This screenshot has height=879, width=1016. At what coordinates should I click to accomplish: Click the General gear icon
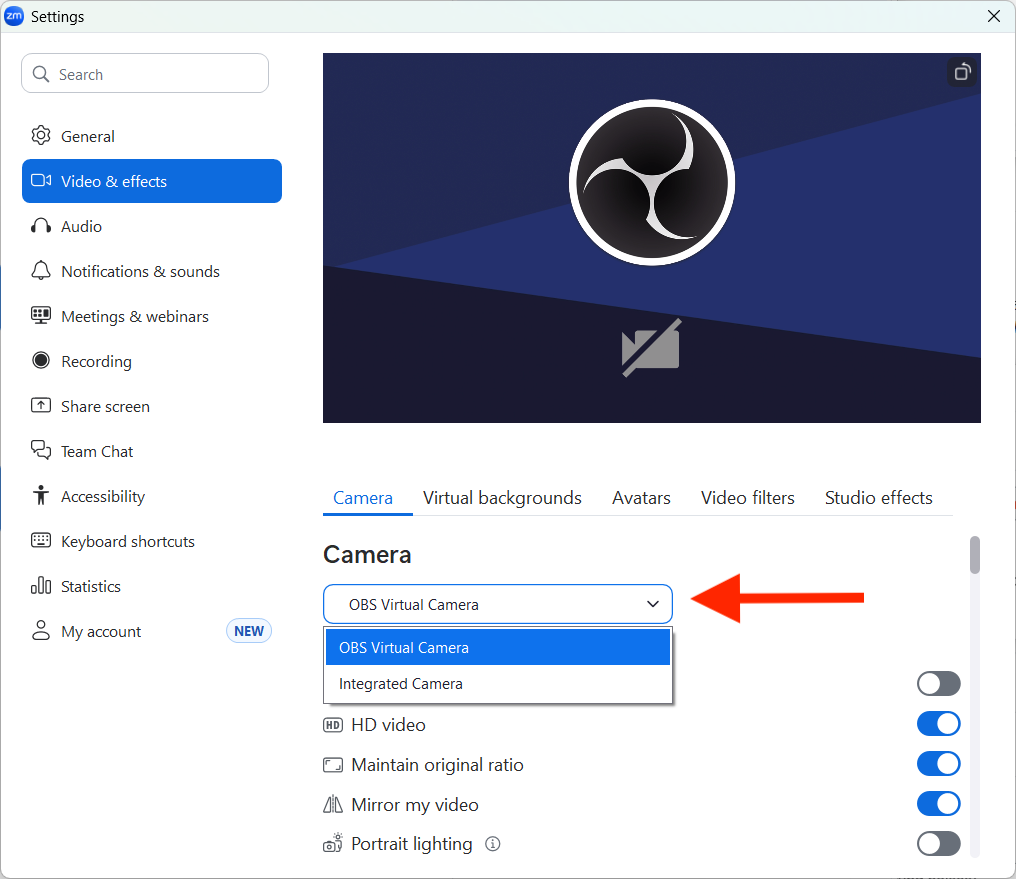pyautogui.click(x=41, y=135)
